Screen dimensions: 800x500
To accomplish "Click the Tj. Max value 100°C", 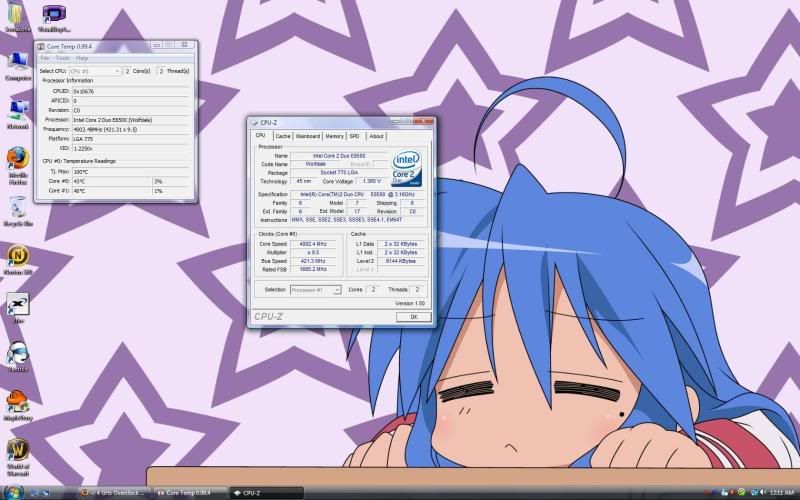I will click(131, 172).
